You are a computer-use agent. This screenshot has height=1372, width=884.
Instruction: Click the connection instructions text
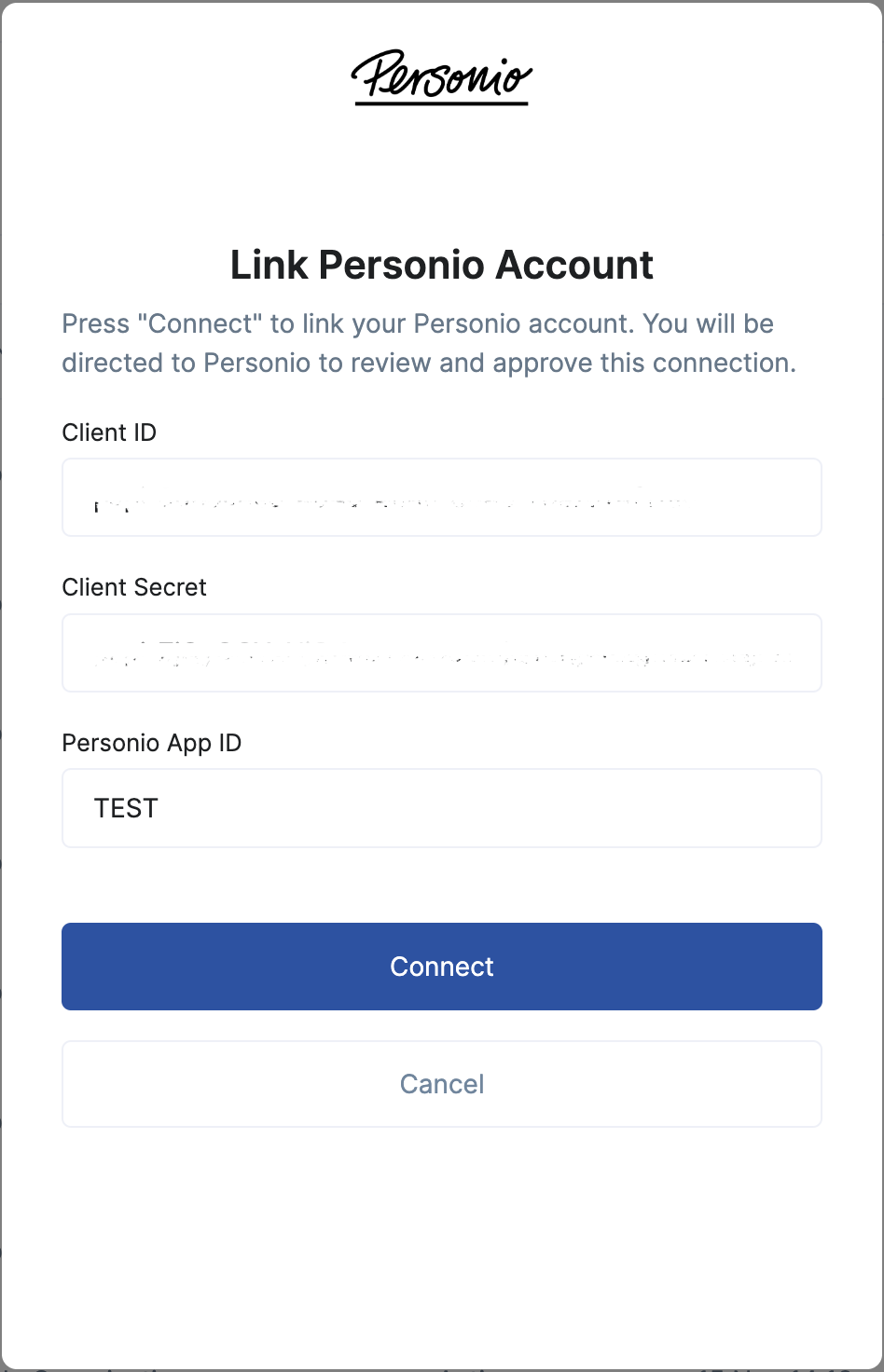click(427, 343)
